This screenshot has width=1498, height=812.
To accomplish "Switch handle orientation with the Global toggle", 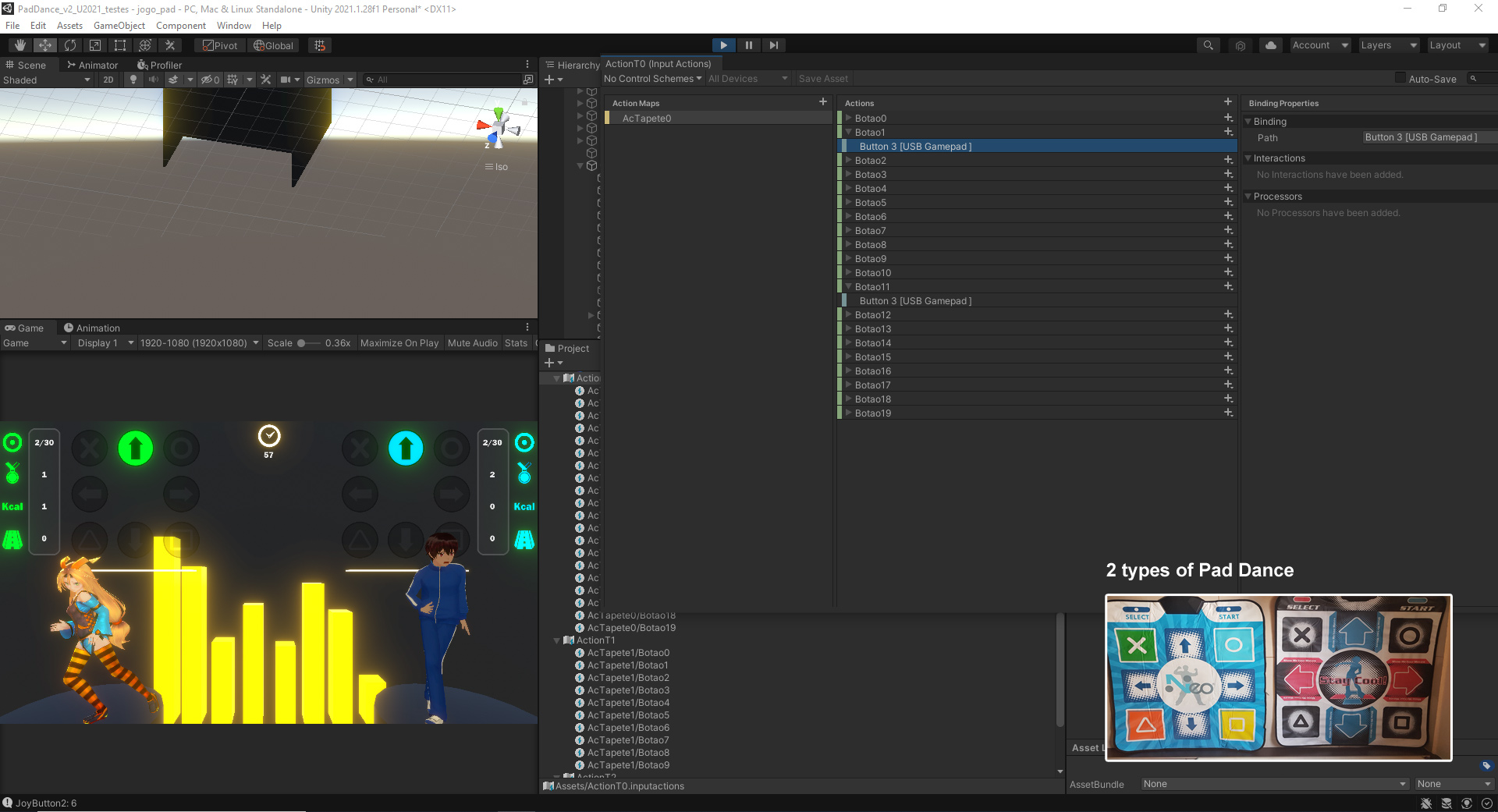I will [273, 45].
